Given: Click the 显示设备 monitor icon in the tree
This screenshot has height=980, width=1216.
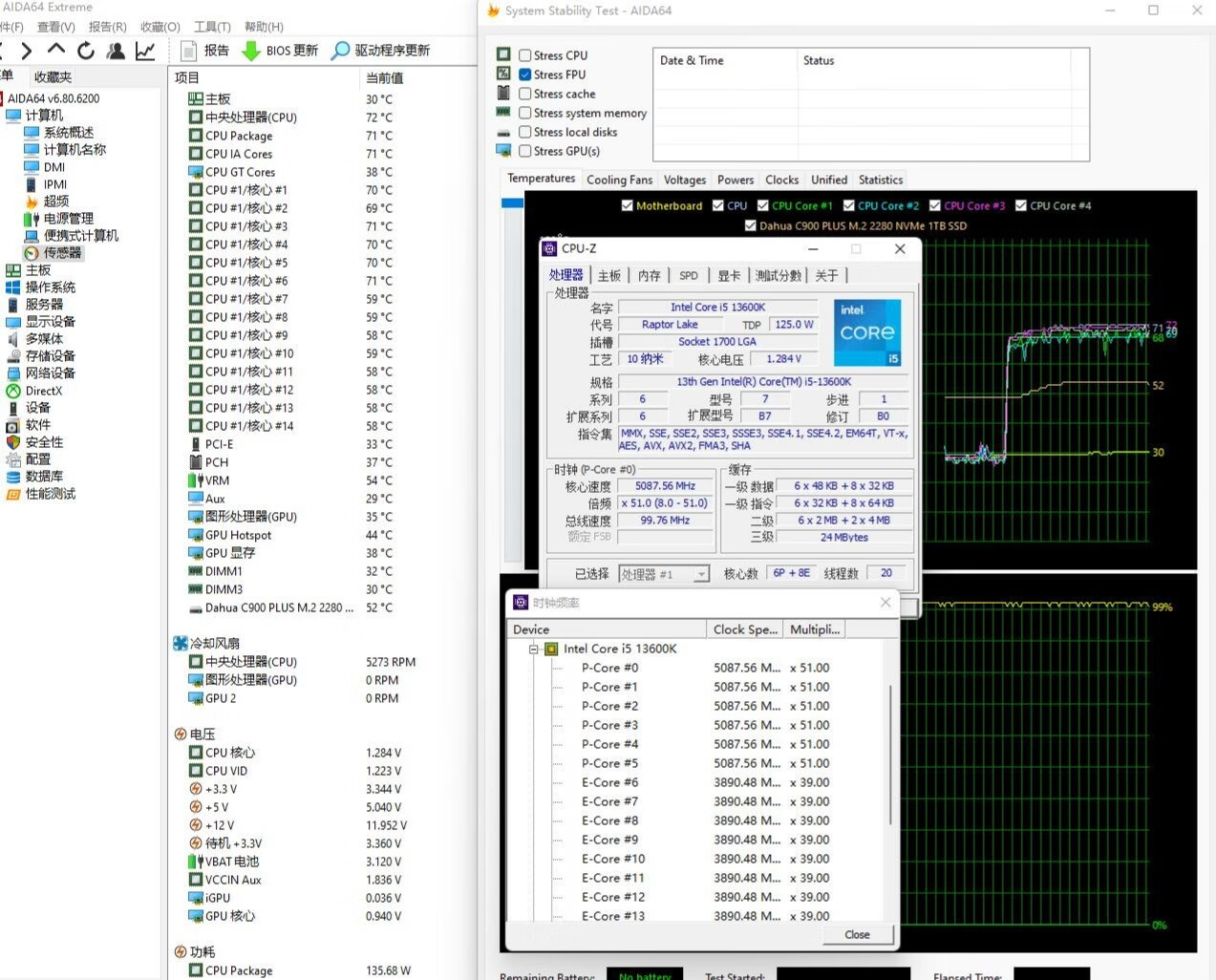Looking at the screenshot, I should tap(13, 322).
